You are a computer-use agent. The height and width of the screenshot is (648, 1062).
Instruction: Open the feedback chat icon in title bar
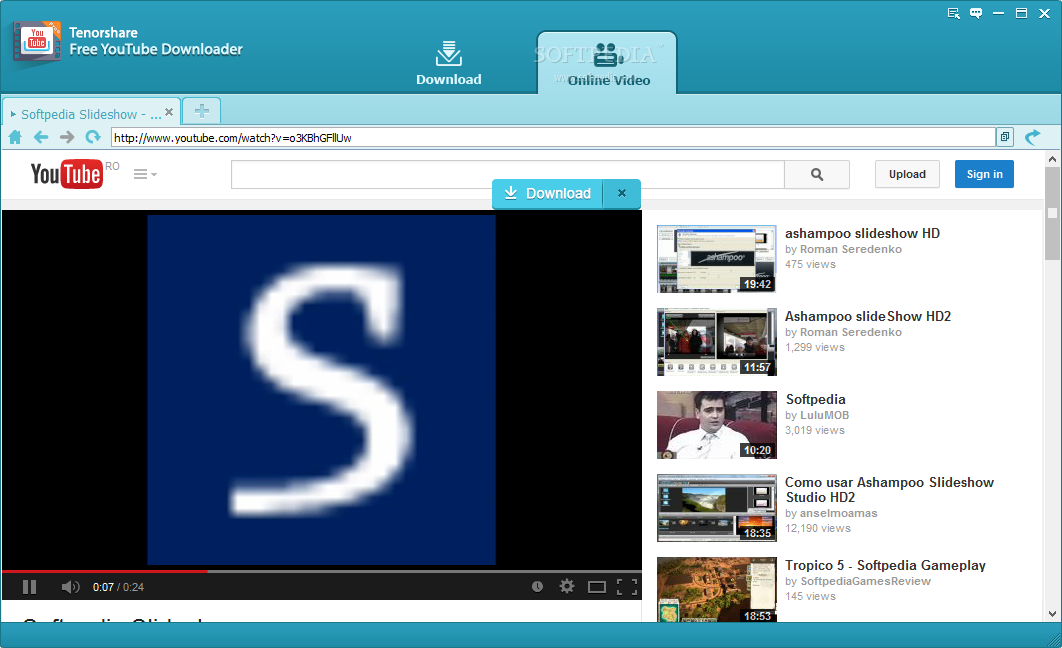point(976,14)
